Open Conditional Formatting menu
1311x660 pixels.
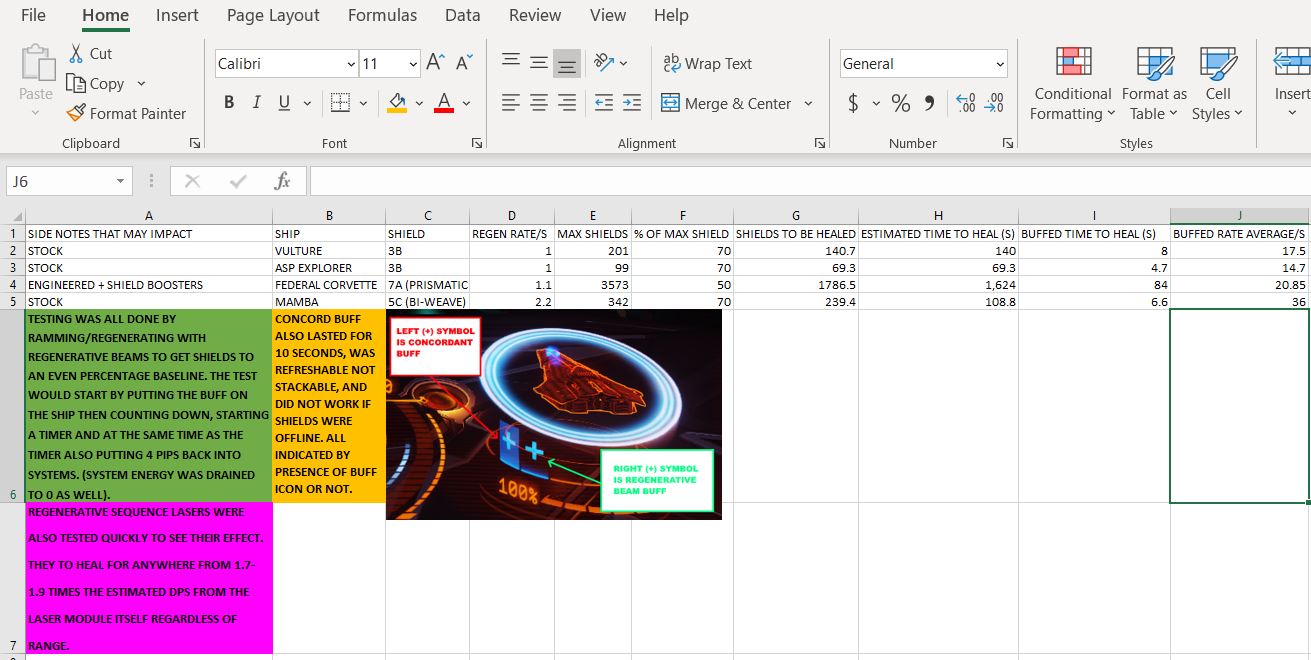[x=1073, y=84]
